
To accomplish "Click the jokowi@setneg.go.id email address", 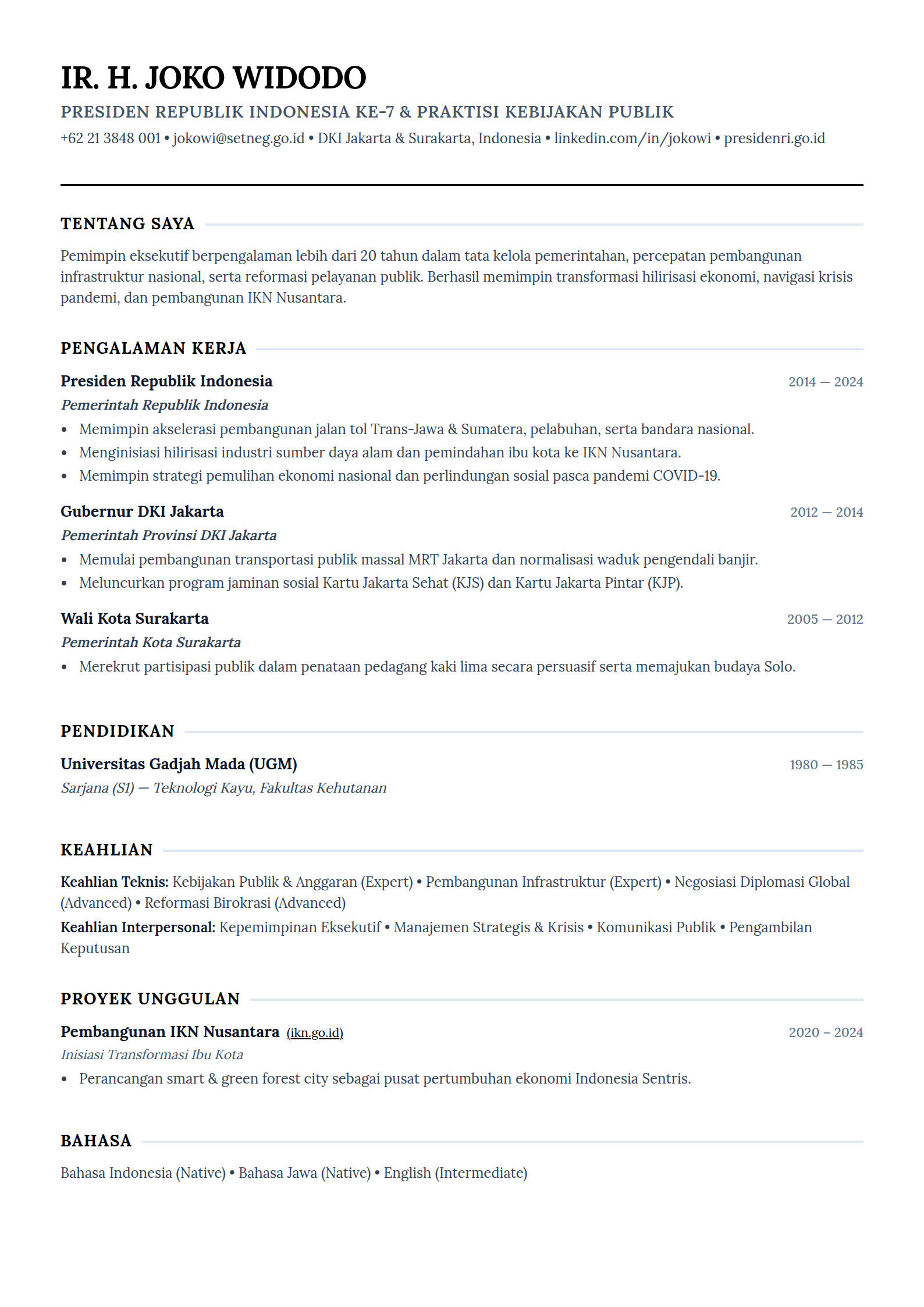I will tap(239, 138).
